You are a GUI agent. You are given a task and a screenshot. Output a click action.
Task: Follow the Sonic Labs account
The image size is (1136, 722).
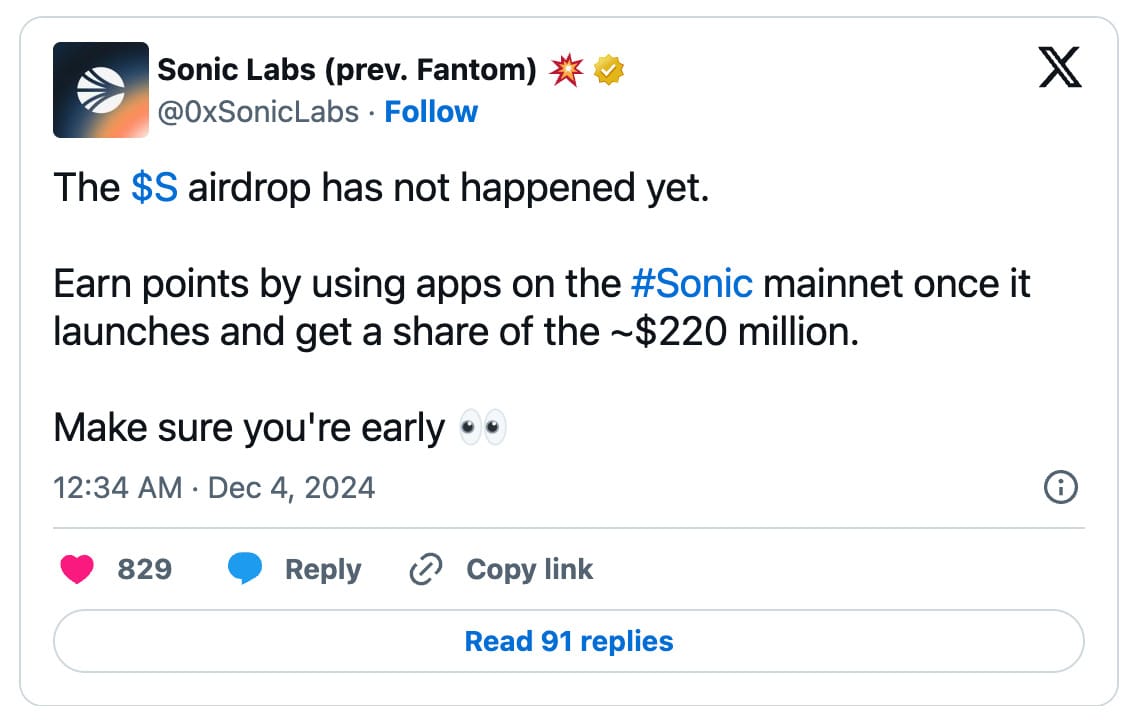coord(431,112)
